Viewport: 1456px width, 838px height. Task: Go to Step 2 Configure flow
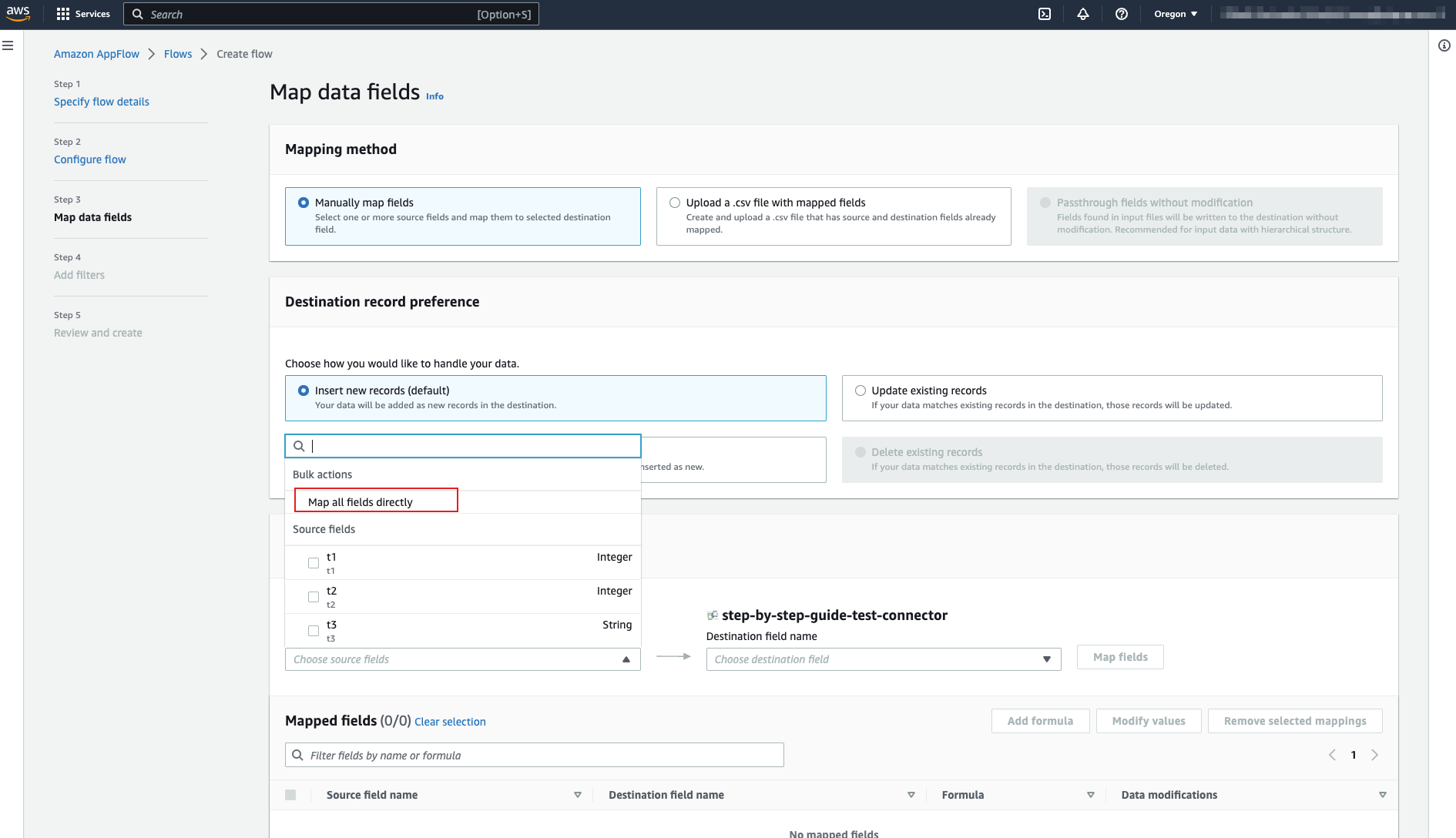pos(90,159)
